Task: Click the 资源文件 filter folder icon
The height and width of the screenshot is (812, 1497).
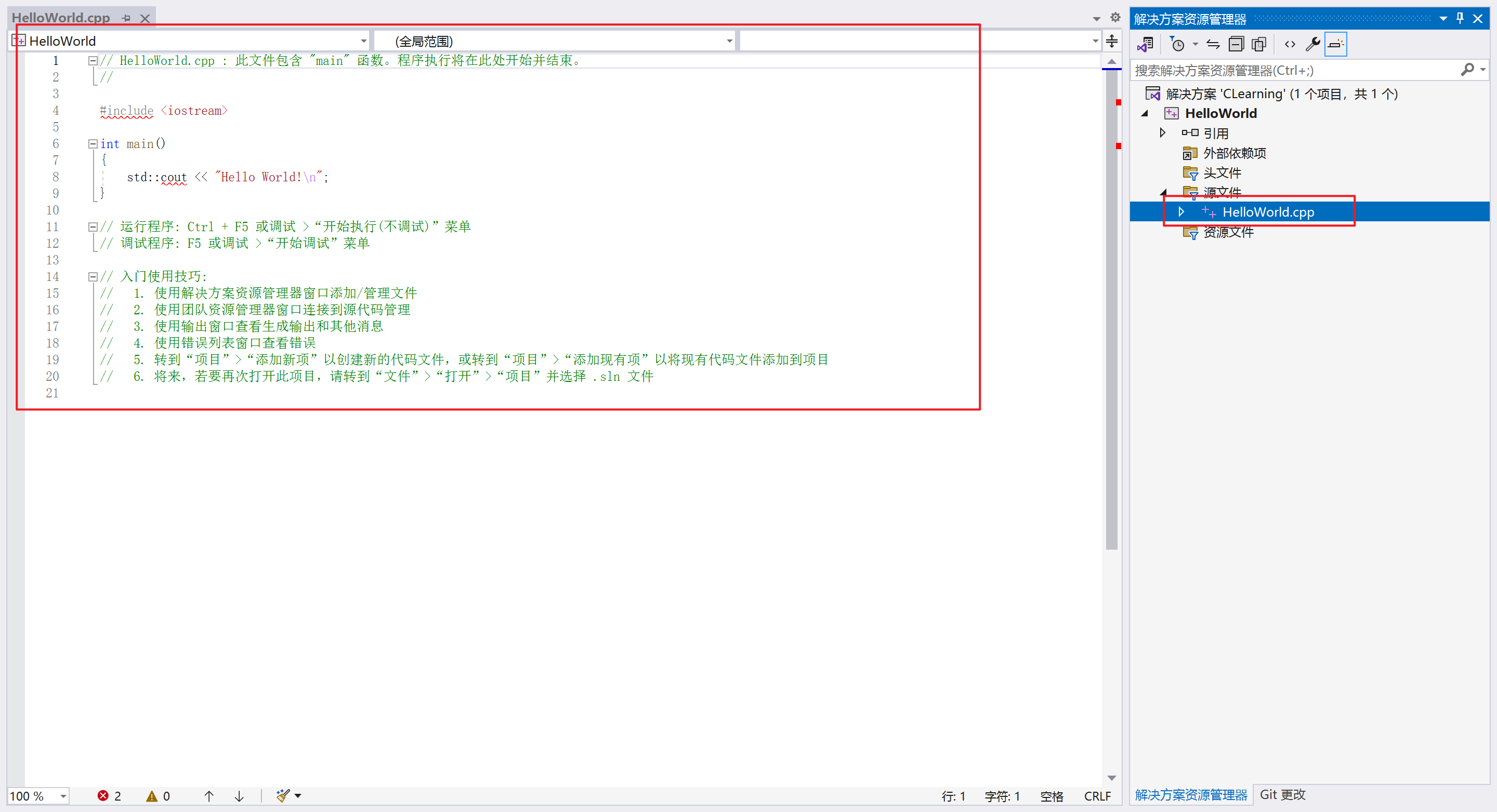Action: click(x=1190, y=232)
